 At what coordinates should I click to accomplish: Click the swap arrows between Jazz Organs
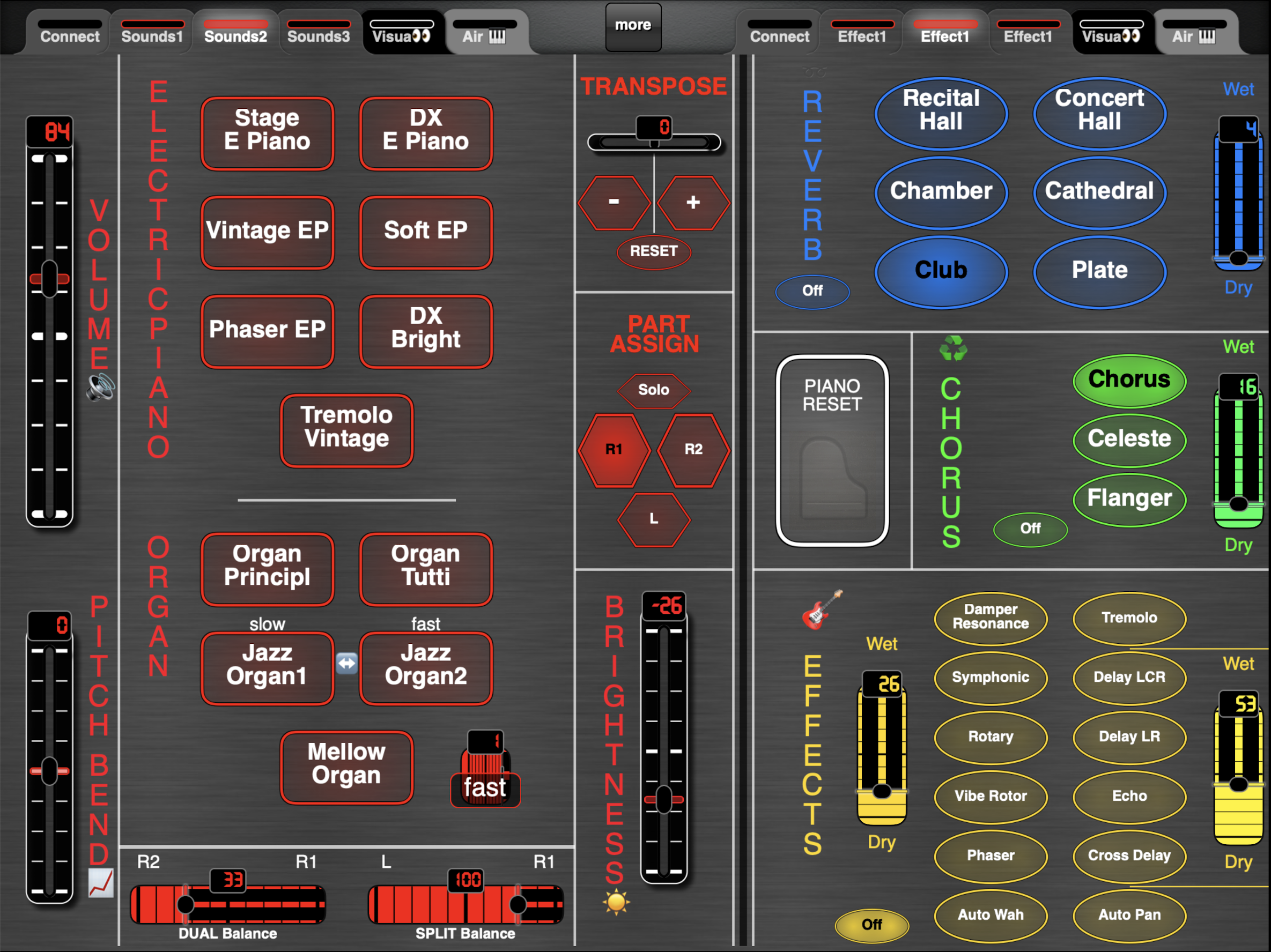[x=346, y=664]
